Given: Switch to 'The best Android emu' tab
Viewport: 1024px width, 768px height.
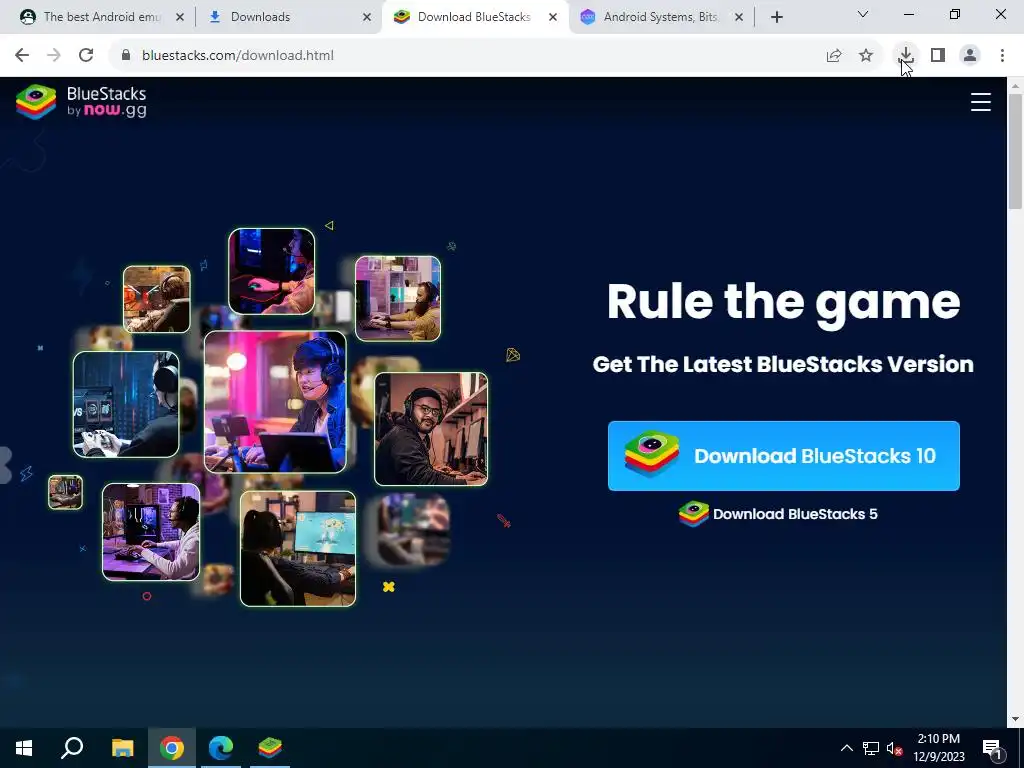Looking at the screenshot, I should tap(101, 17).
